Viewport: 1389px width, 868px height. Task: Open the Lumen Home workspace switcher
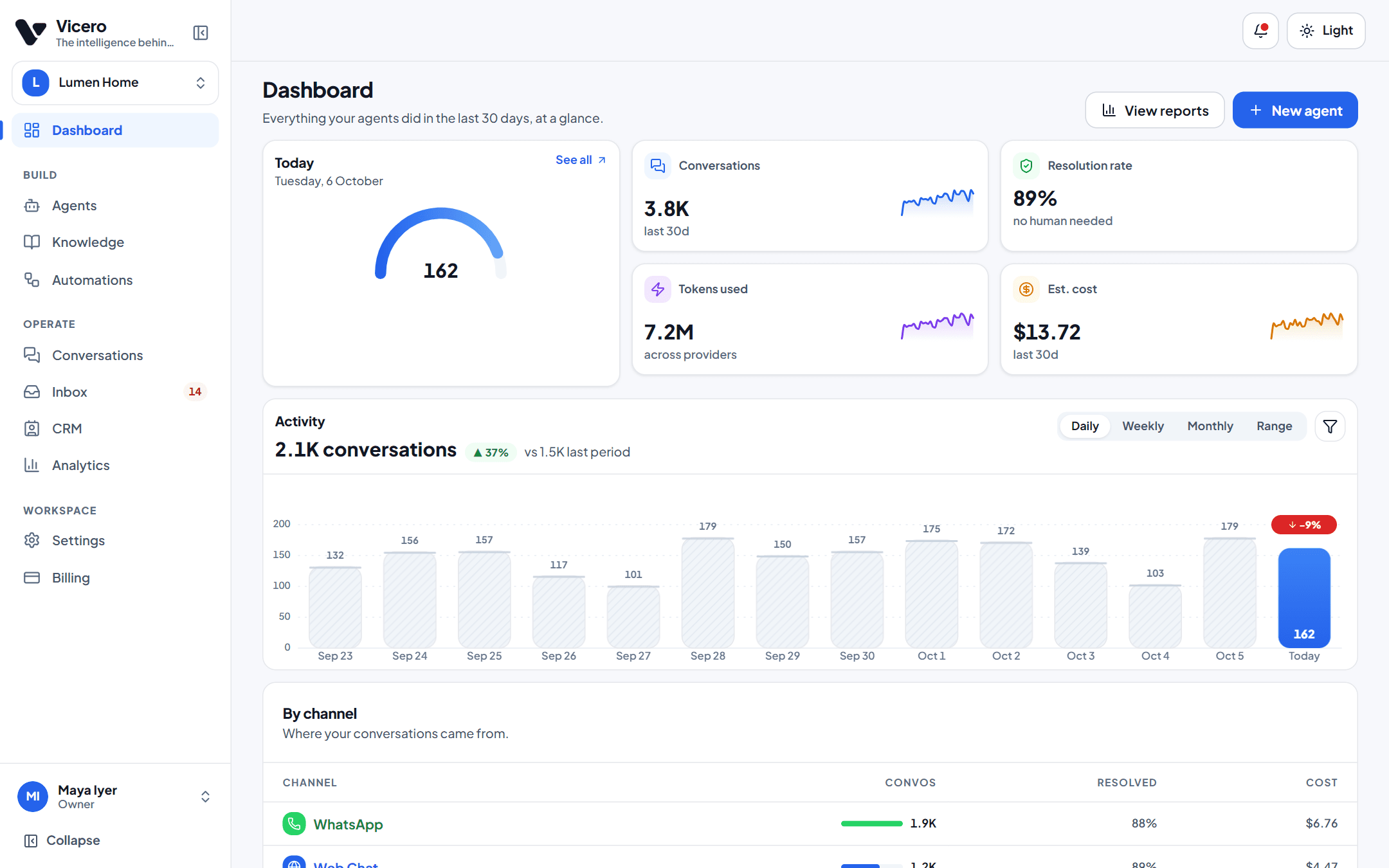[x=115, y=83]
